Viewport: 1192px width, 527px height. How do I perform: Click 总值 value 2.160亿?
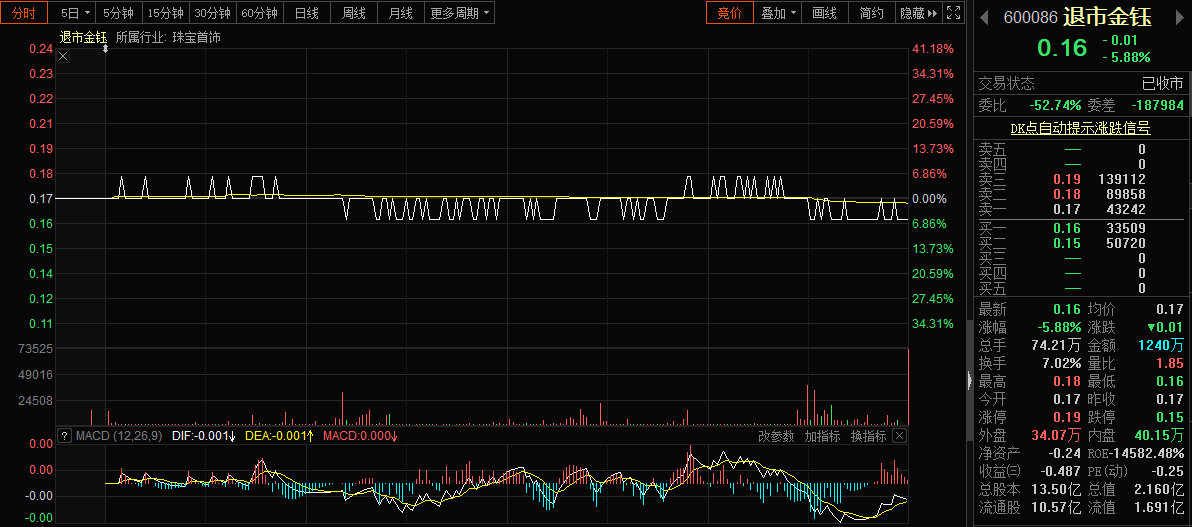(1159, 490)
